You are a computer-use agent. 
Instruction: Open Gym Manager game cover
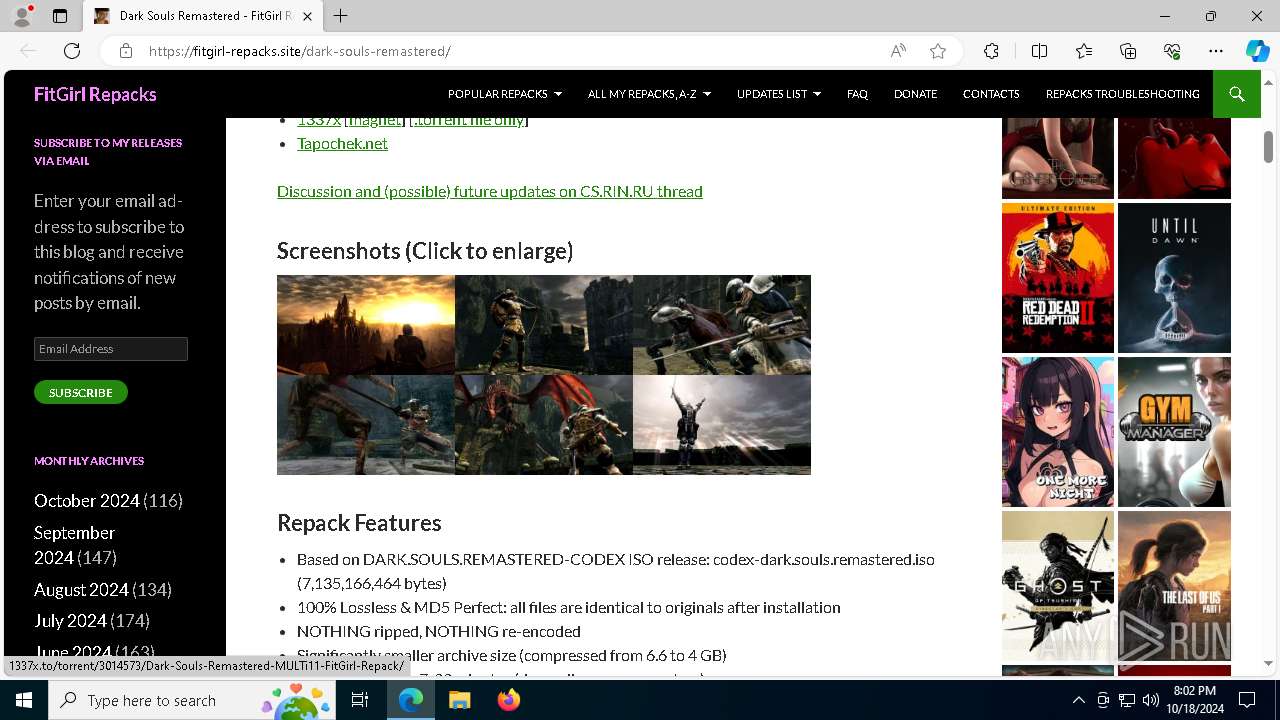1174,432
